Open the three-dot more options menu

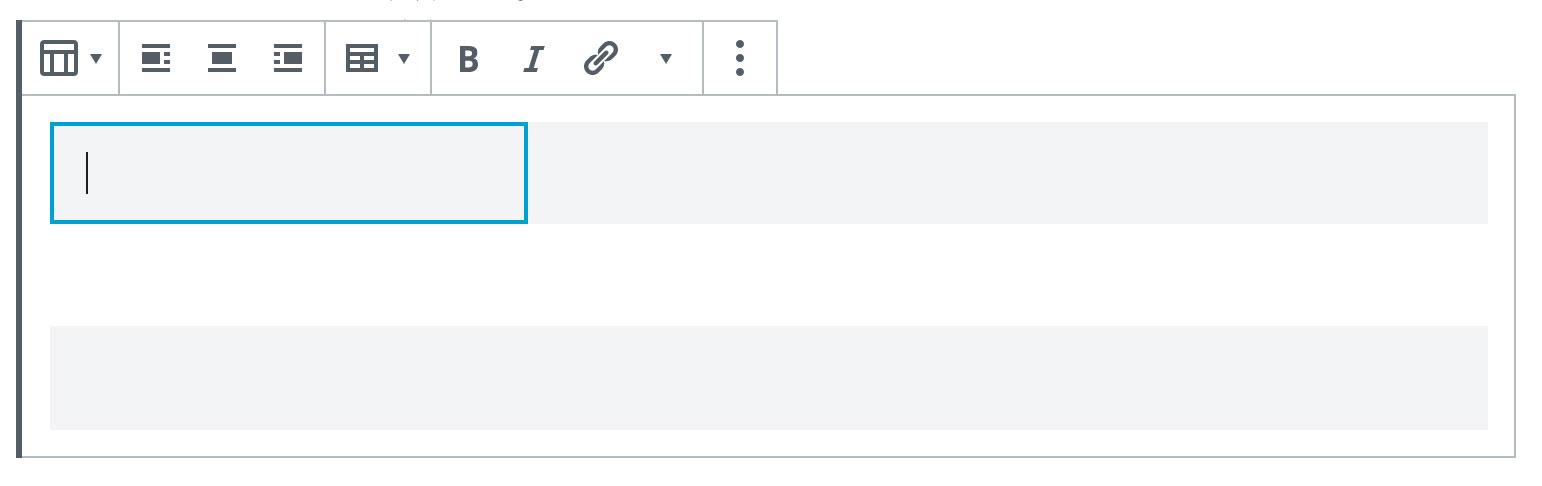(x=740, y=58)
